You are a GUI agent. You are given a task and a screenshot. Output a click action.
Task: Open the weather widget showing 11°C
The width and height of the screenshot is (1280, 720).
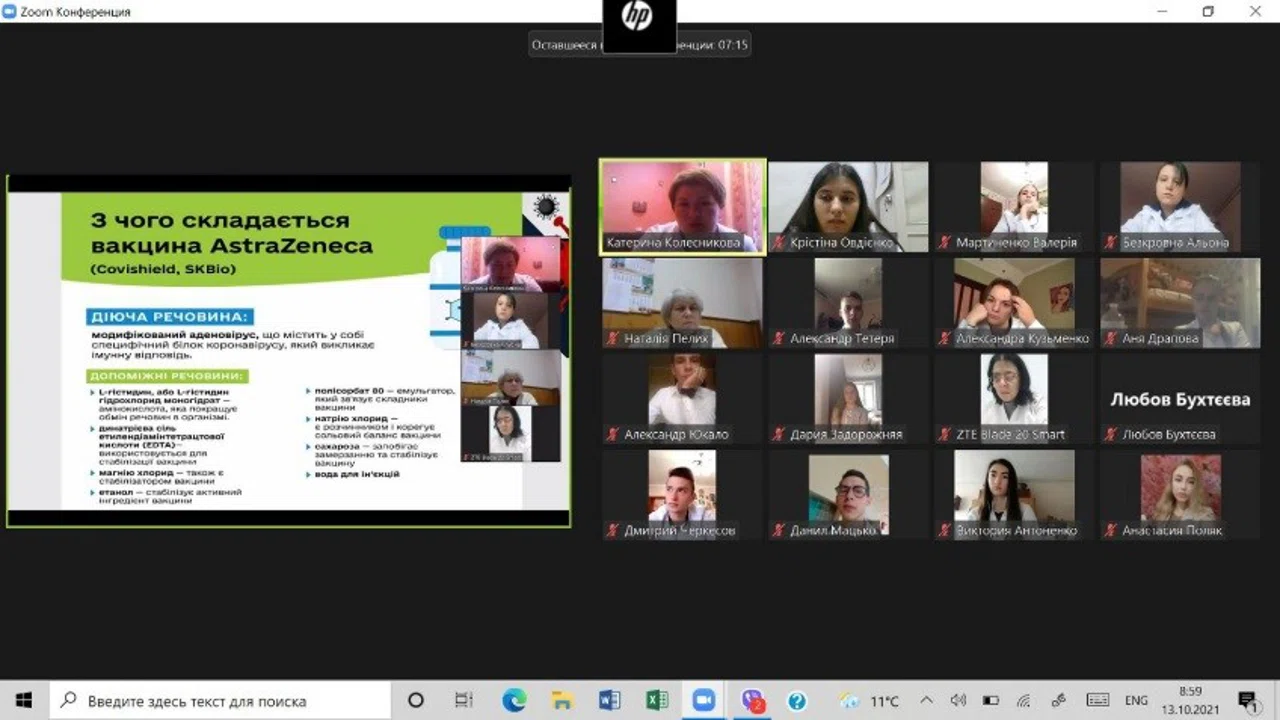click(x=870, y=701)
